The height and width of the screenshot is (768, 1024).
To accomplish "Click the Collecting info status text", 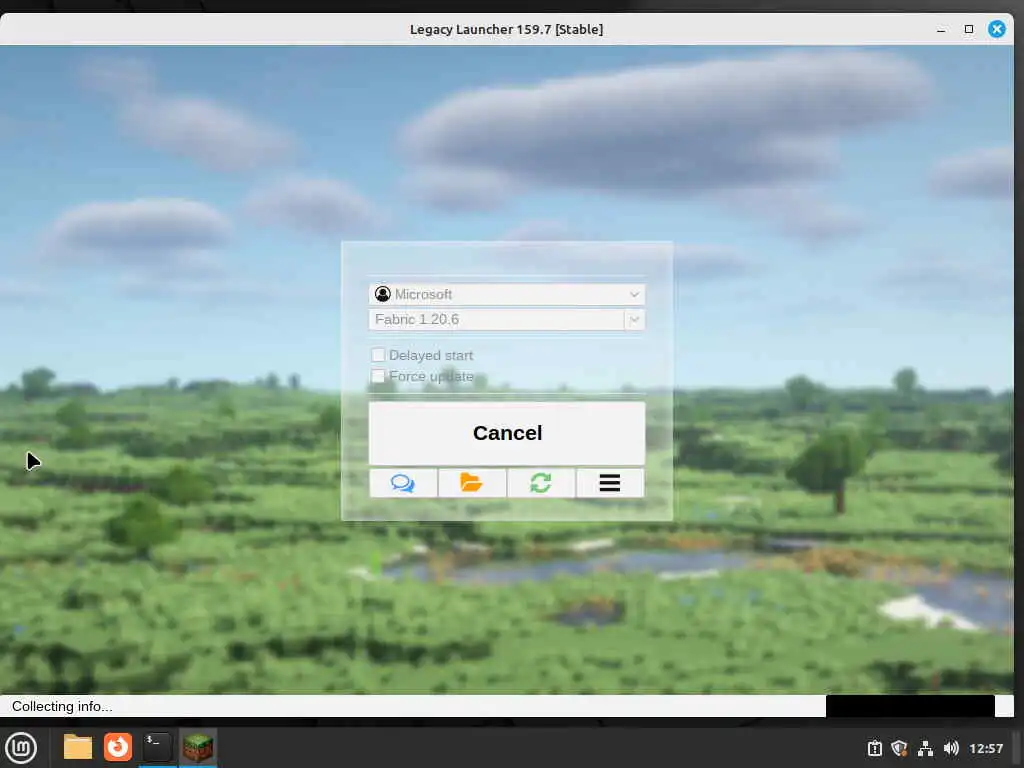I will click(x=62, y=707).
